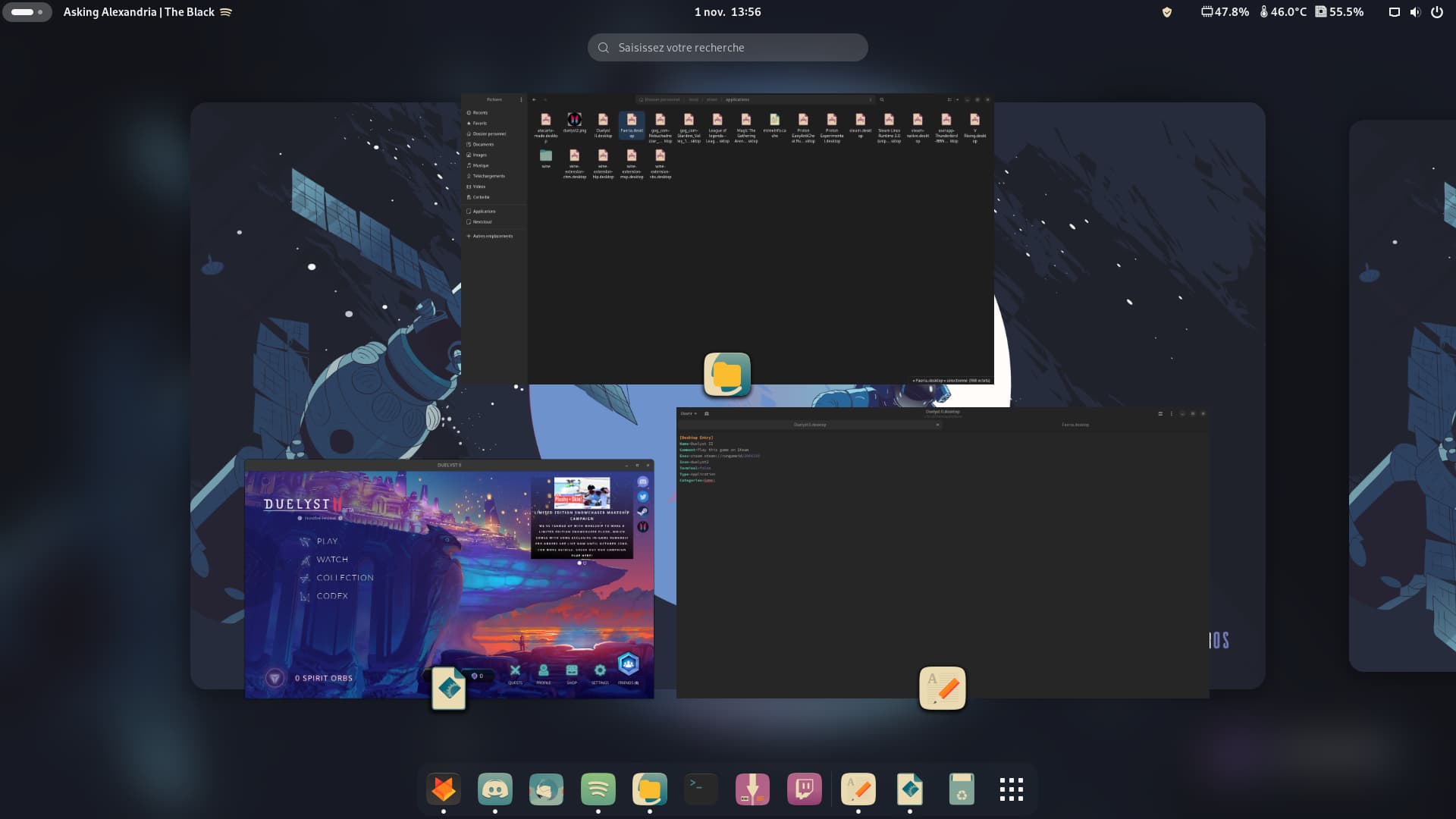Click Asking Alexandria media indicator in top bar
This screenshot has width=1456, height=819.
pos(148,12)
